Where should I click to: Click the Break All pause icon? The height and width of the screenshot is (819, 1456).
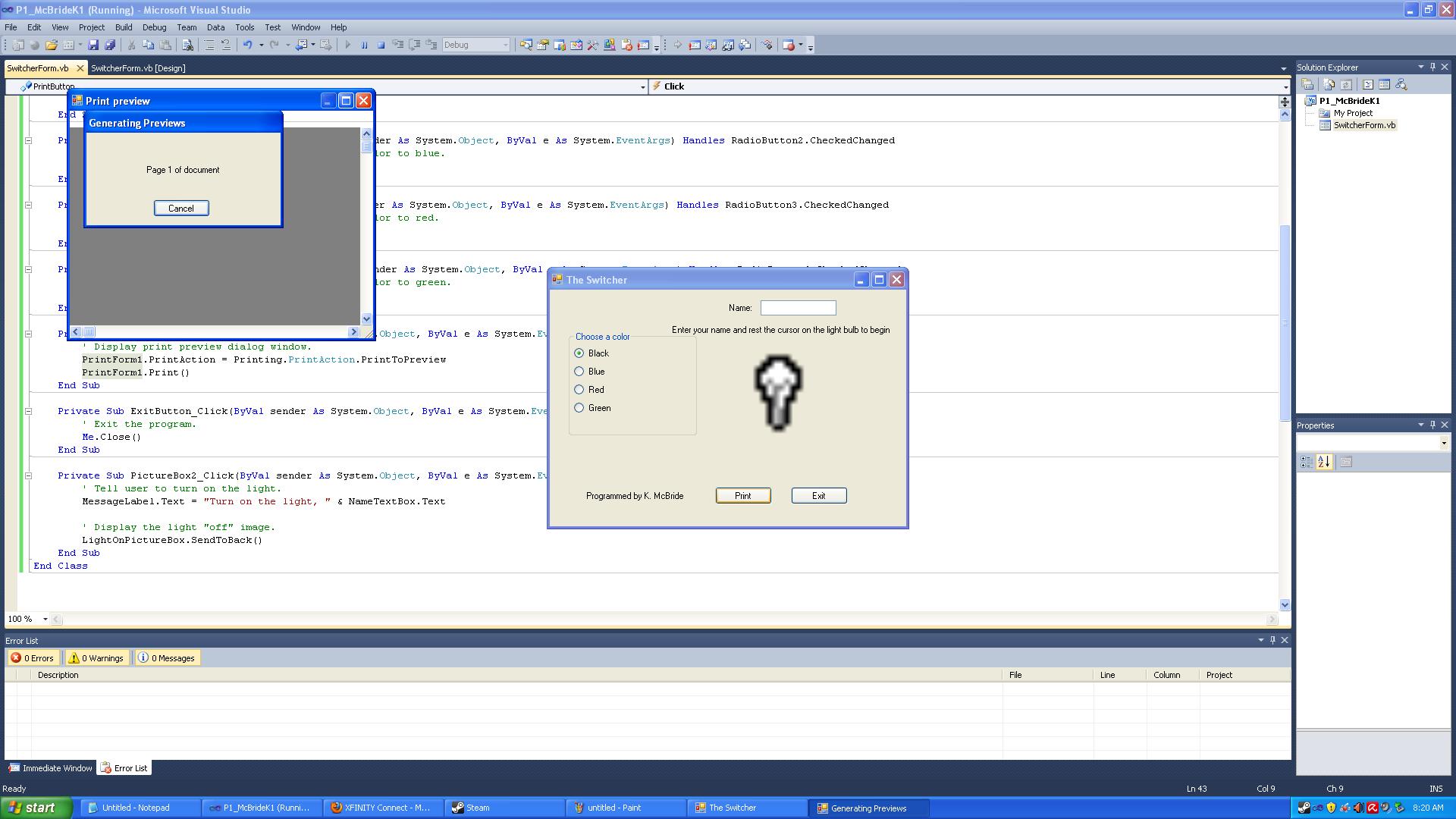364,45
